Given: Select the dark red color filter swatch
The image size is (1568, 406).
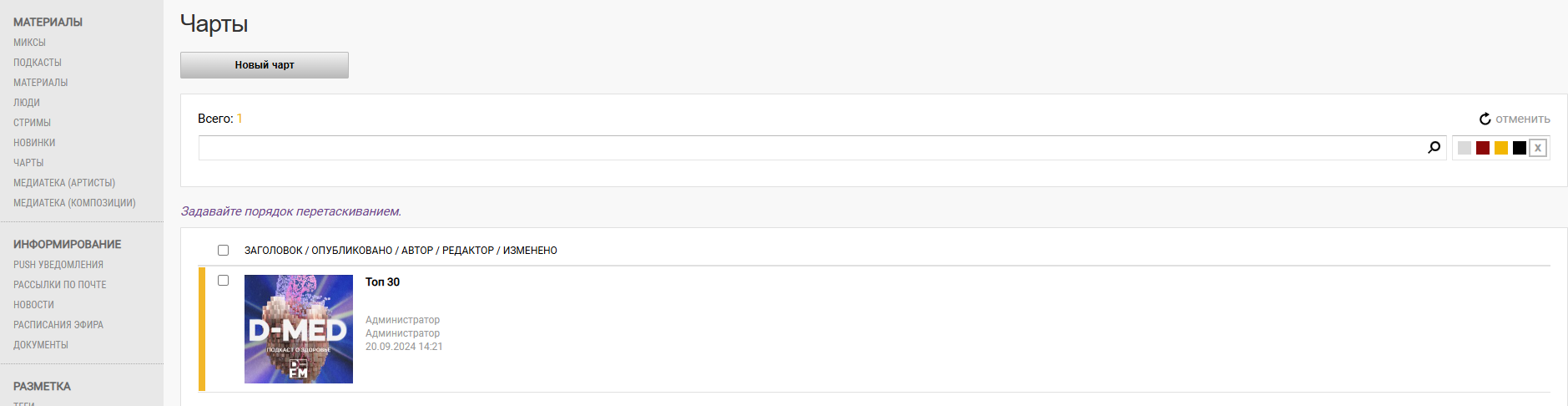Looking at the screenshot, I should 1483,148.
